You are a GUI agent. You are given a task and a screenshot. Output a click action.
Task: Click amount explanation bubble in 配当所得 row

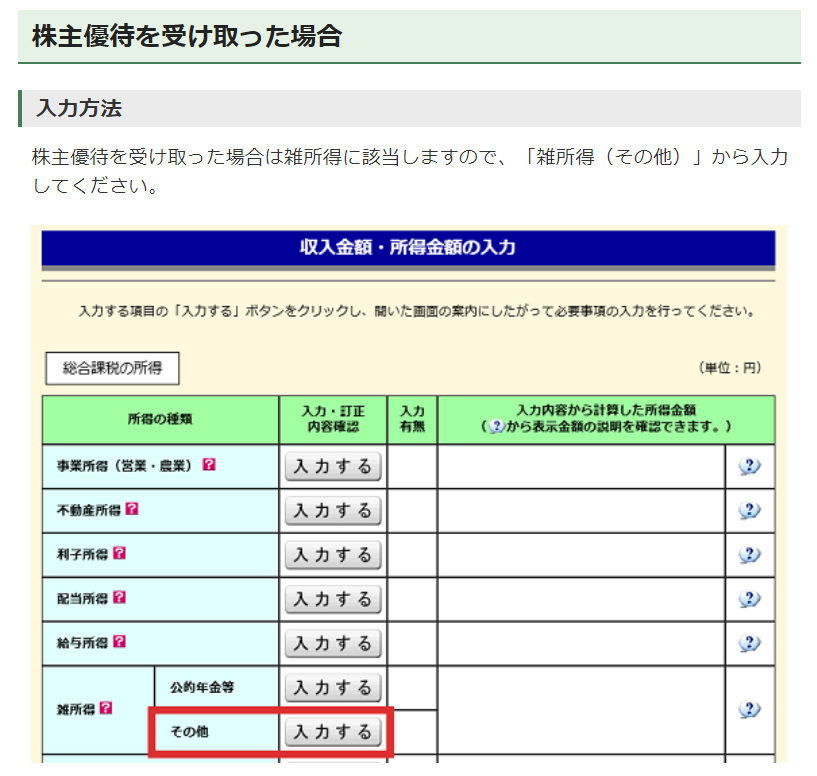pyautogui.click(x=749, y=599)
